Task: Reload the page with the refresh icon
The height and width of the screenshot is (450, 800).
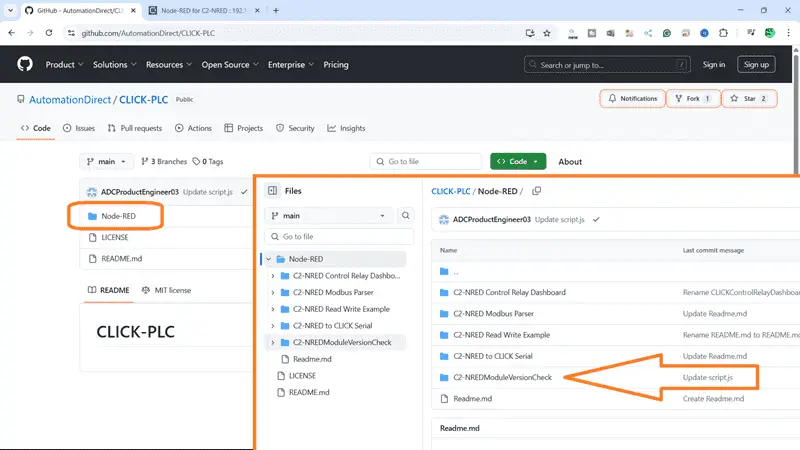Action: pos(49,33)
